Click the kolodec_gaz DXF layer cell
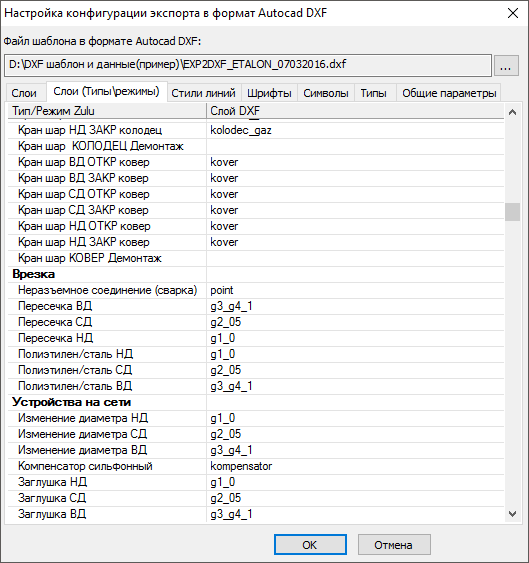 point(355,130)
